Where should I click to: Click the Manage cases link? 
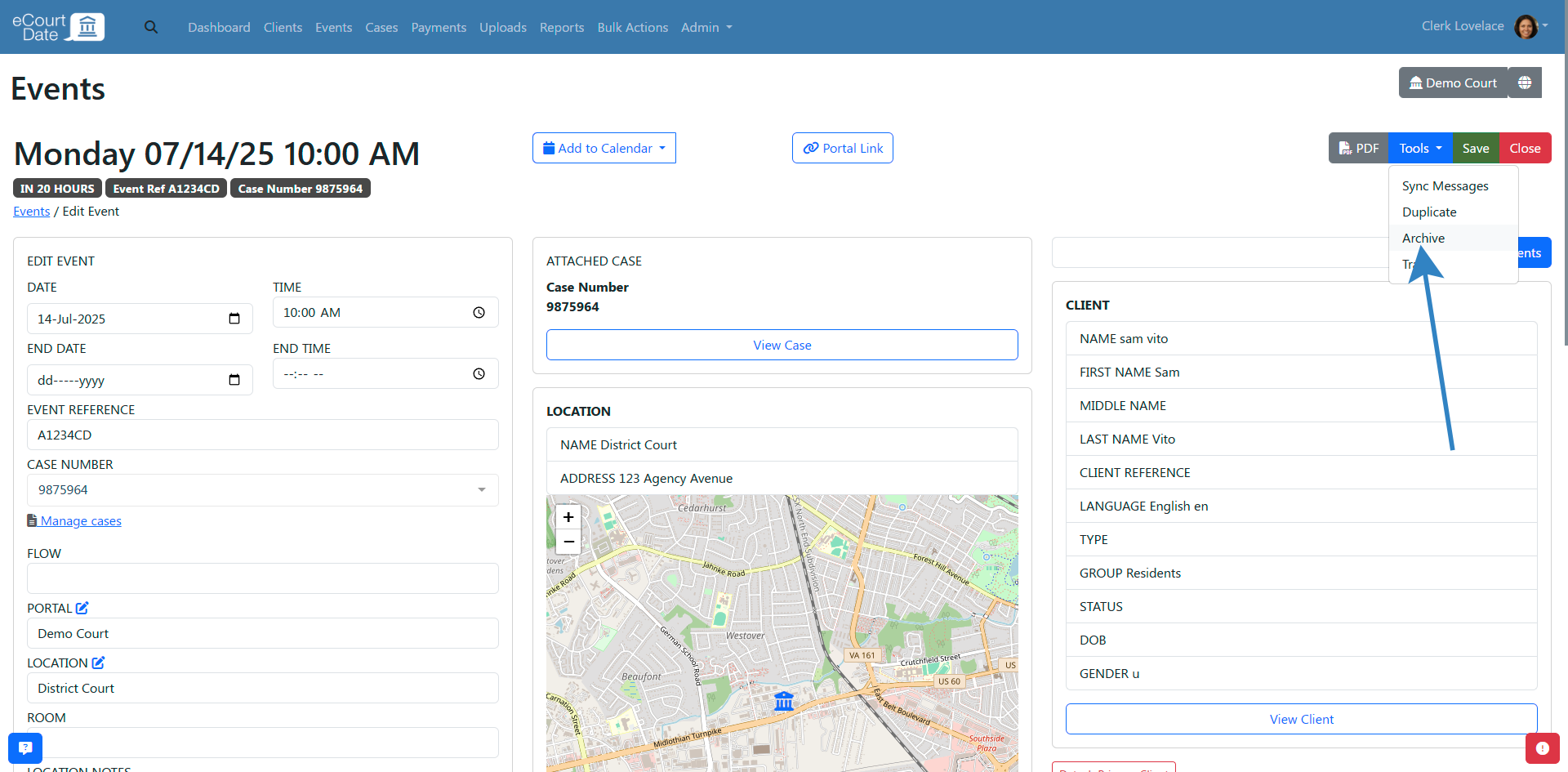pos(81,521)
